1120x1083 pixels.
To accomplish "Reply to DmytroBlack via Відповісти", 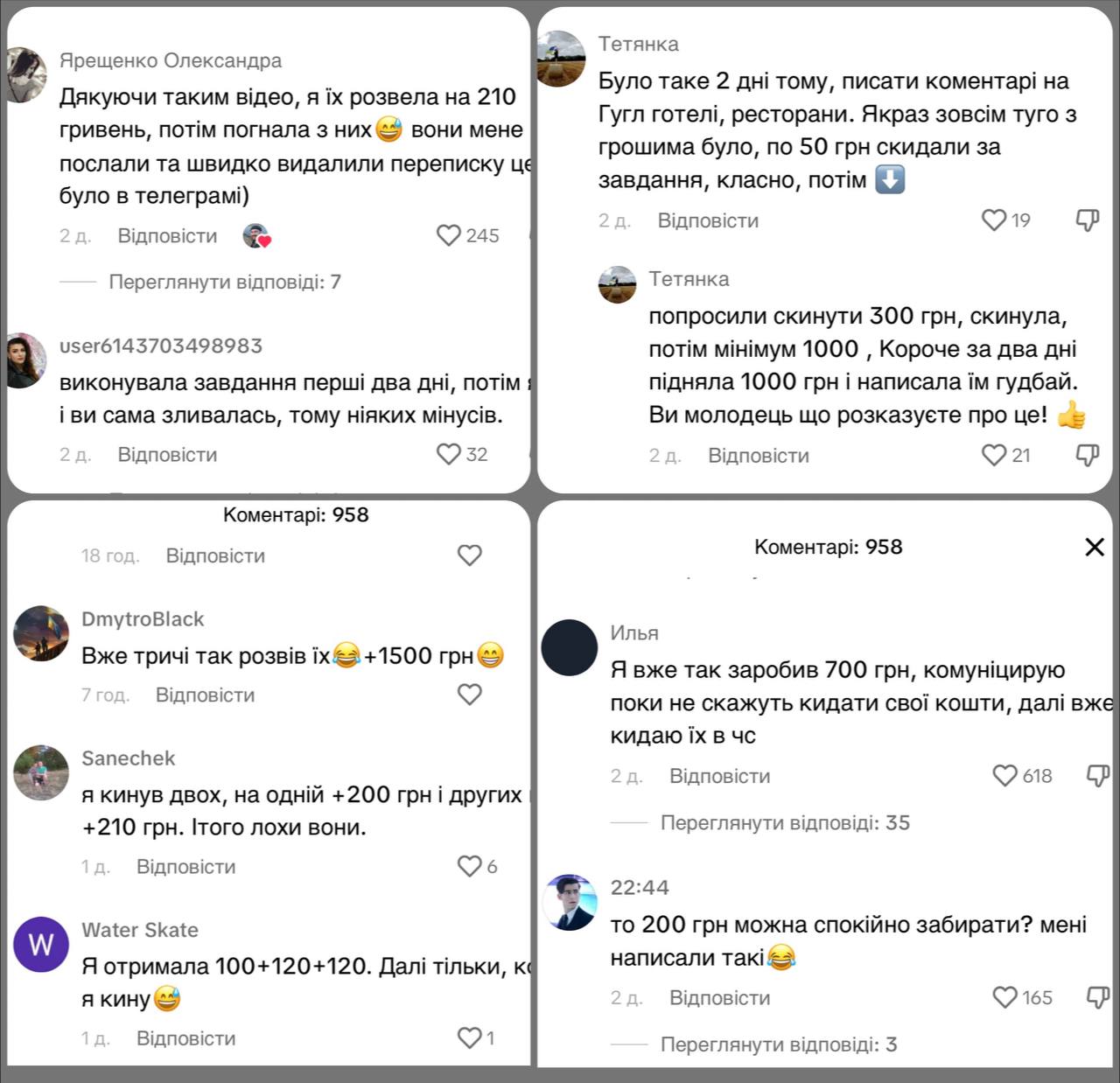I will point(206,694).
